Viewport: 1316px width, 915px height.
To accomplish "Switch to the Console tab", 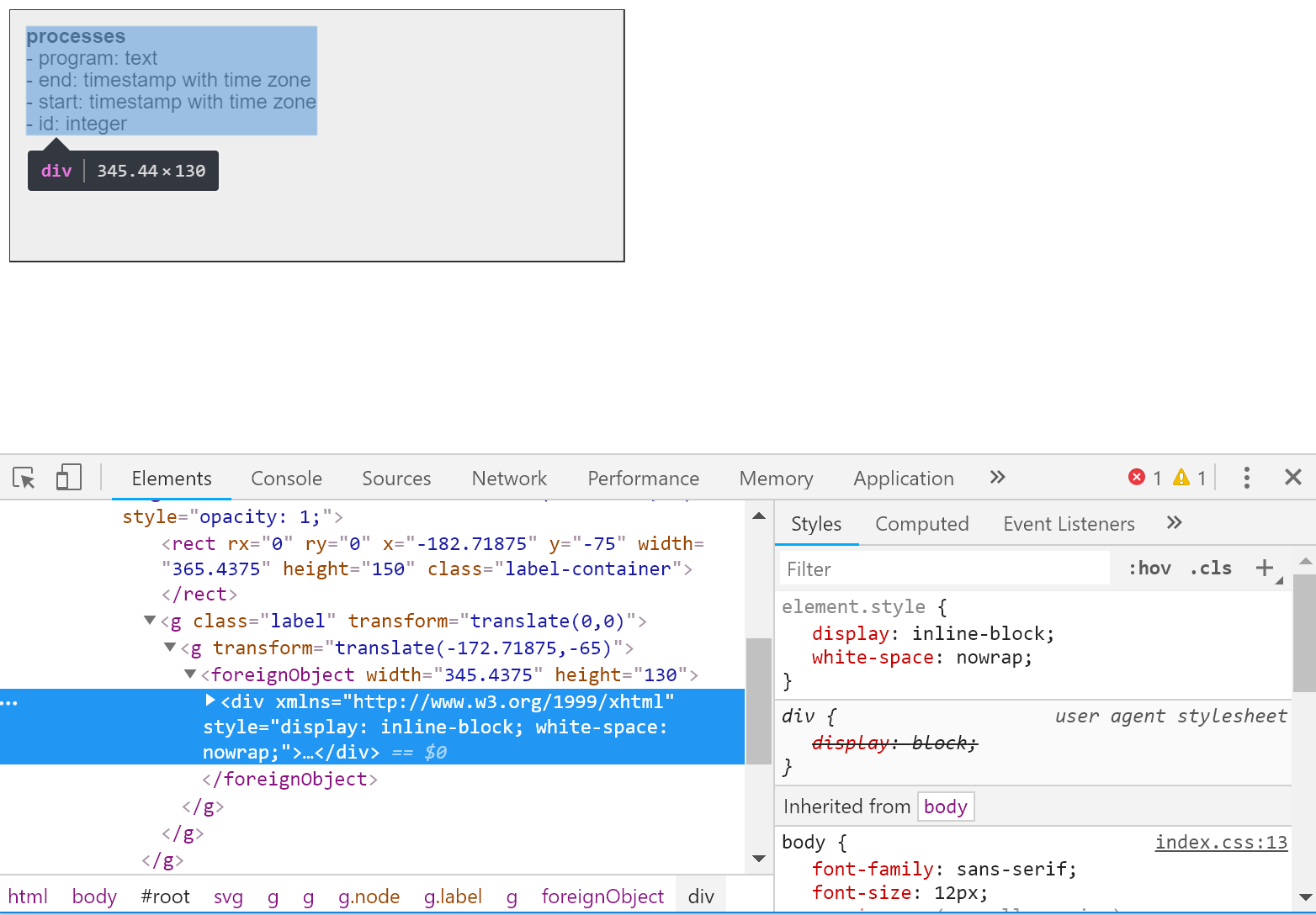I will pos(286,479).
